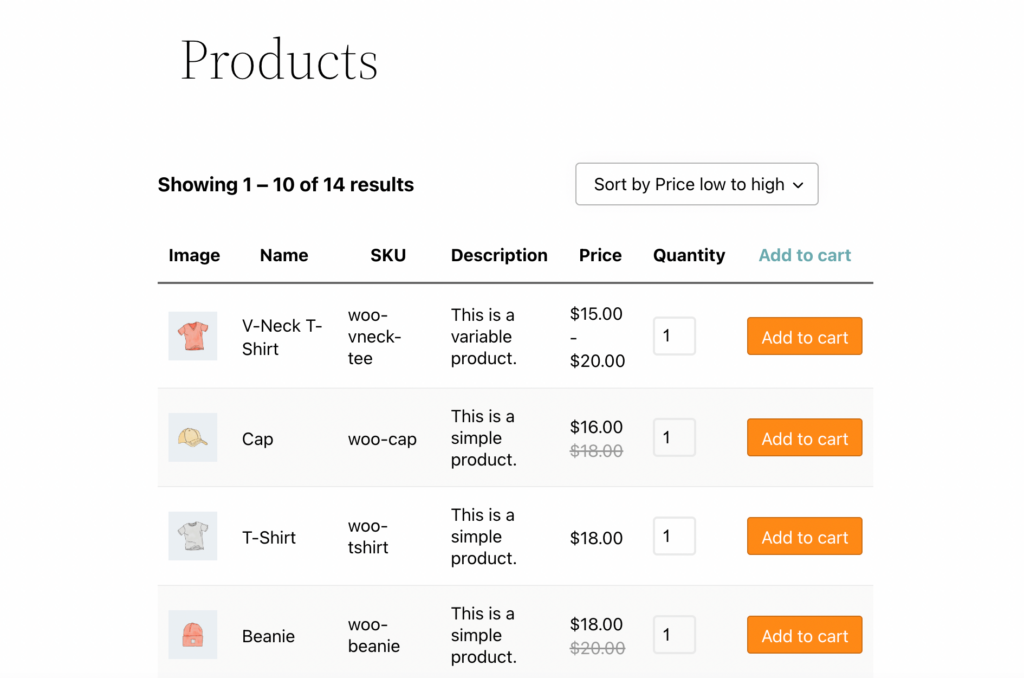This screenshot has width=1024, height=678.
Task: Open the V-Neck T-Shirt product image
Action: point(192,336)
